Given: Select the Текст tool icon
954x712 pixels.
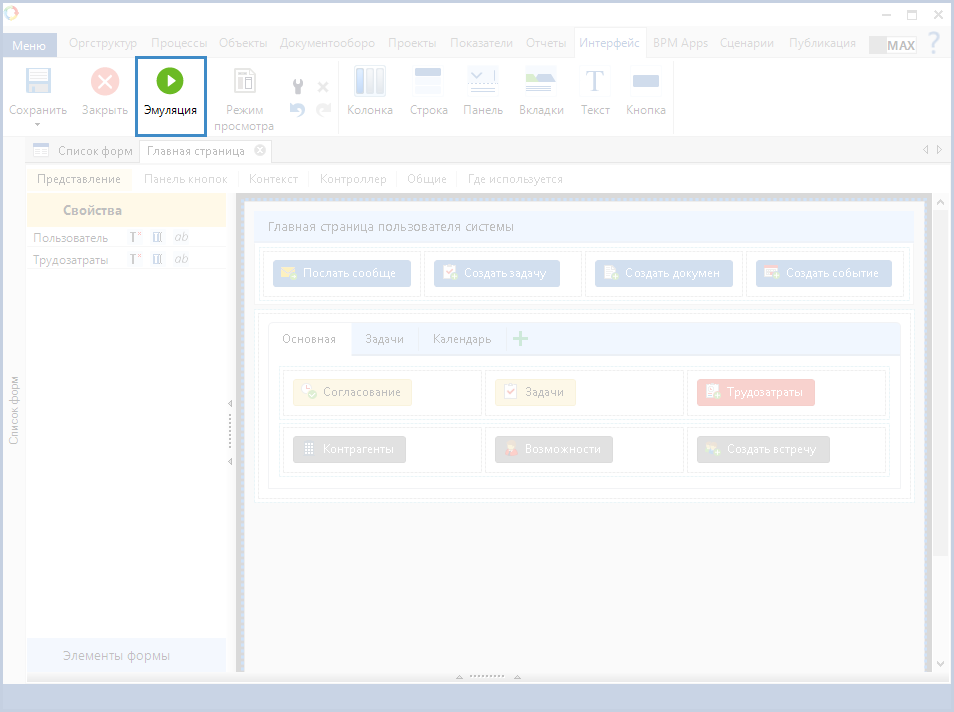Looking at the screenshot, I should click(x=595, y=82).
